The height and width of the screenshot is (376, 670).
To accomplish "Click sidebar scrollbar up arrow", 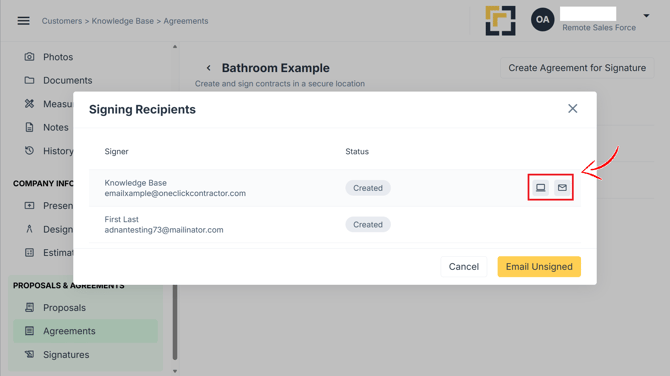I will coord(175,47).
